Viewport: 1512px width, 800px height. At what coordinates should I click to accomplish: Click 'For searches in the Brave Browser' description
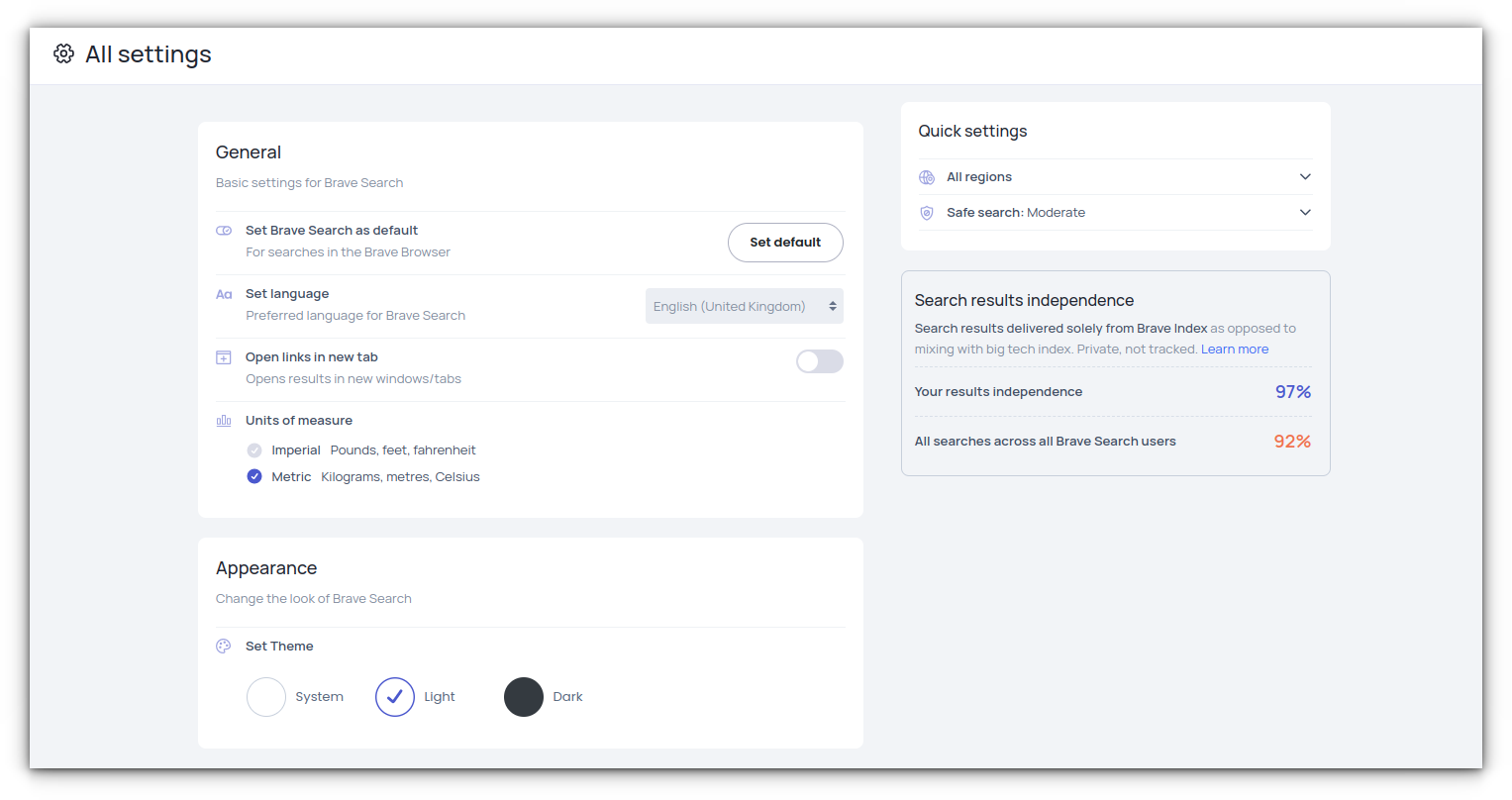pos(348,252)
